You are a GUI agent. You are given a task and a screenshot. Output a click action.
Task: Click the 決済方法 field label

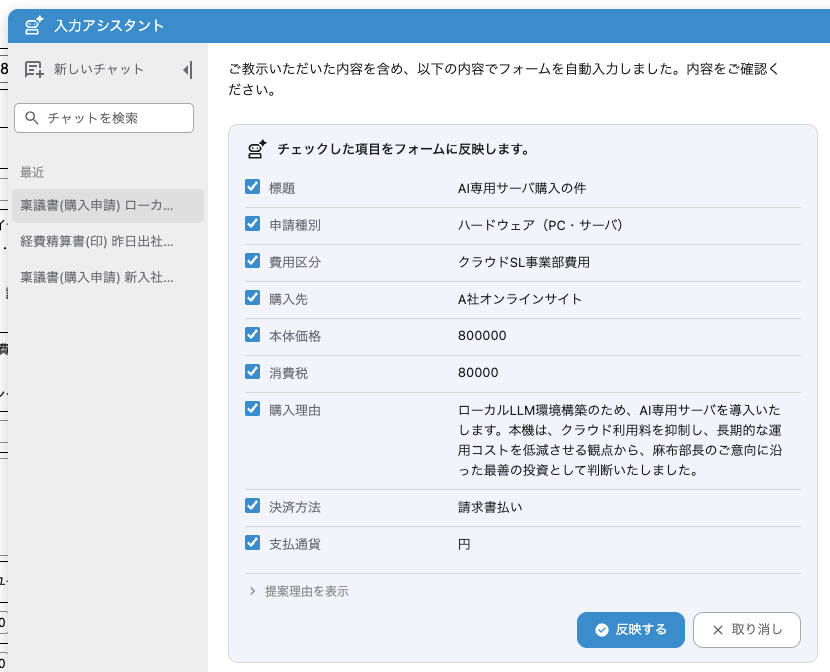click(x=295, y=507)
